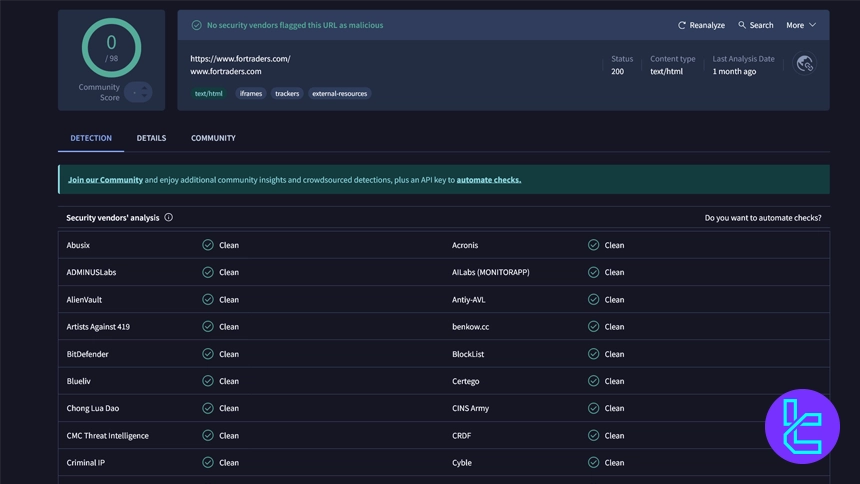
Task: Select the URL https://www.fortraders.com/
Action: click(240, 59)
